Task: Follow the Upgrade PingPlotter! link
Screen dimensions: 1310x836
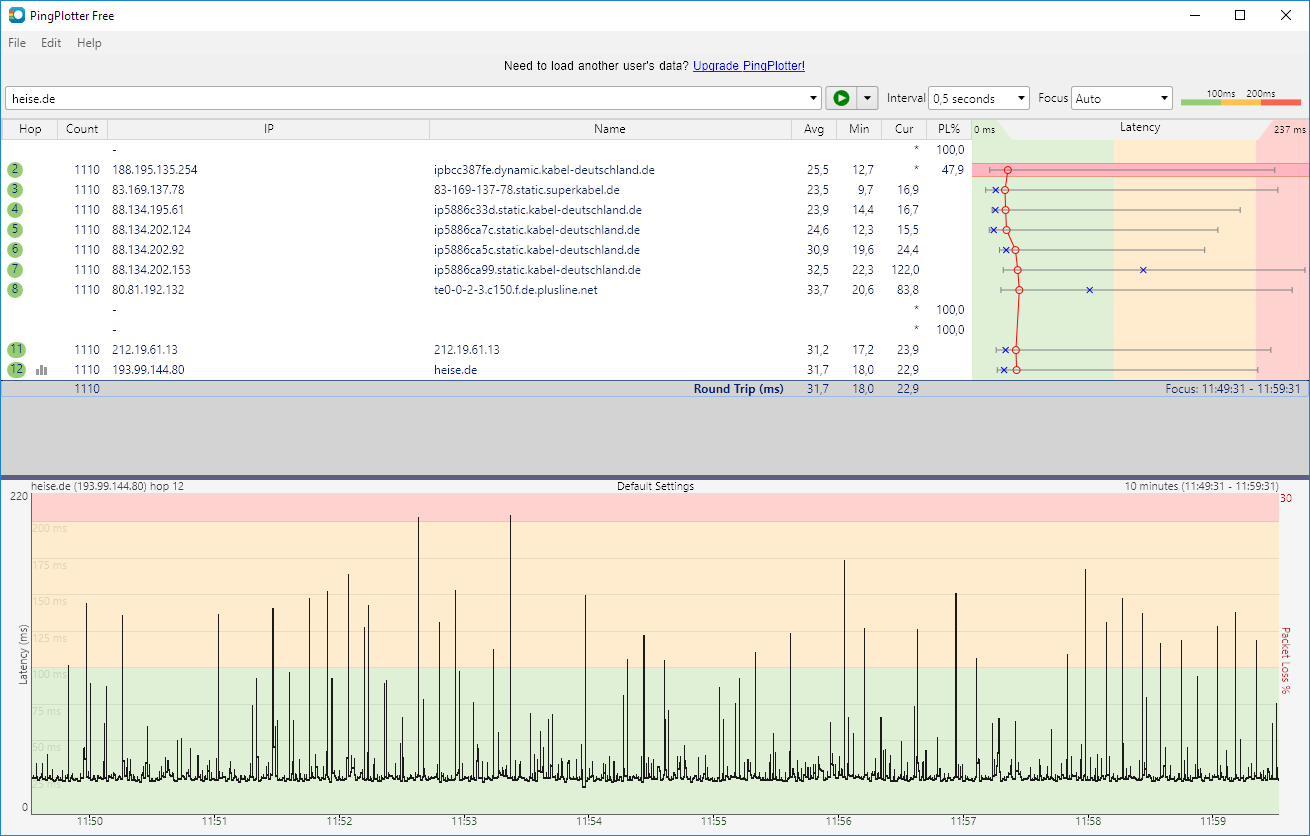Action: point(749,66)
